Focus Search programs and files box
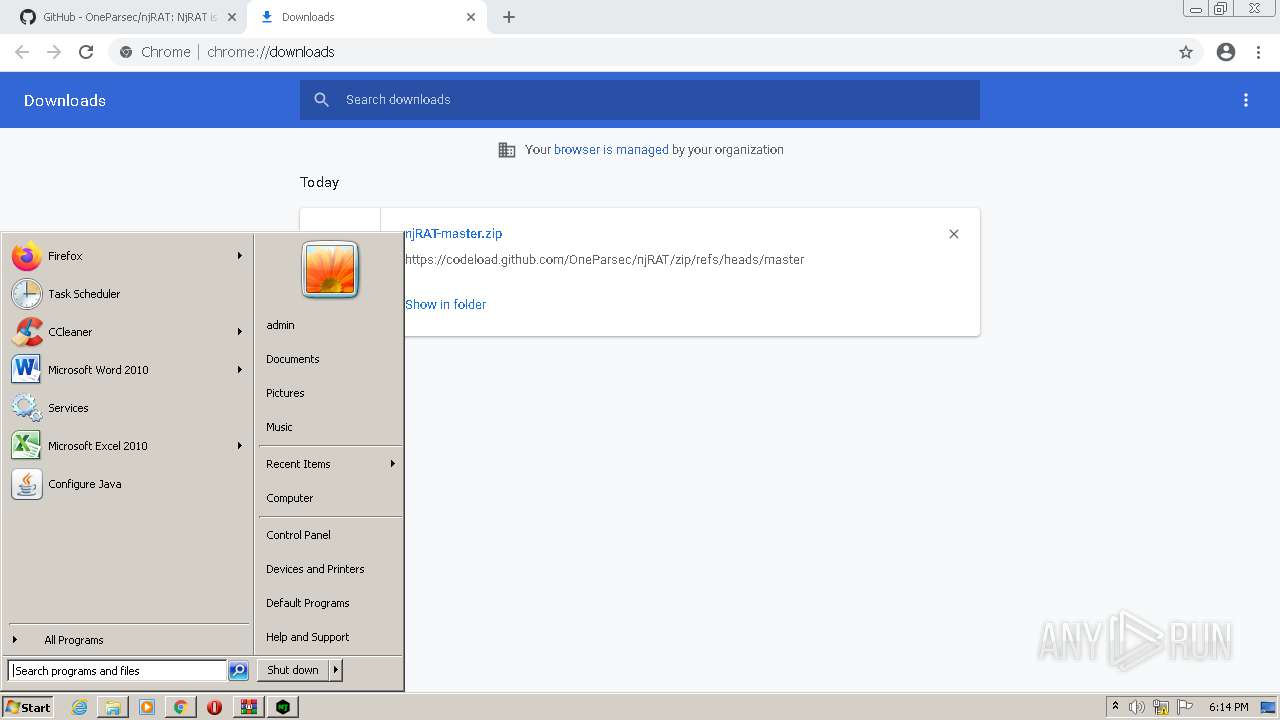 117,671
